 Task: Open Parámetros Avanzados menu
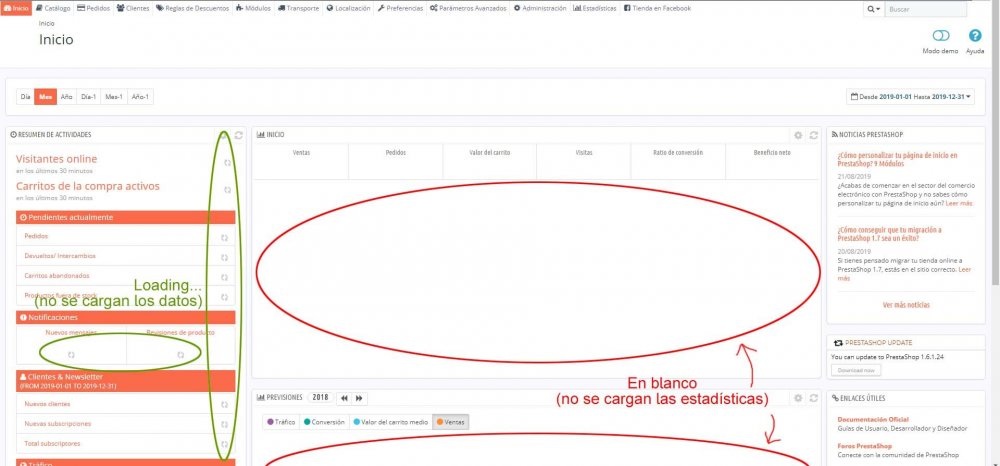tap(468, 8)
